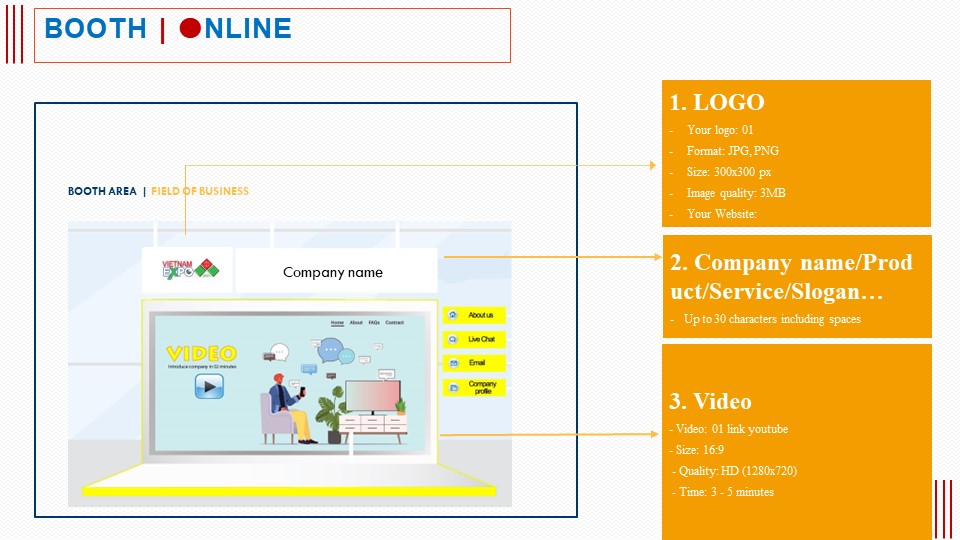
Task: Click the Company profile button
Action: point(475,387)
